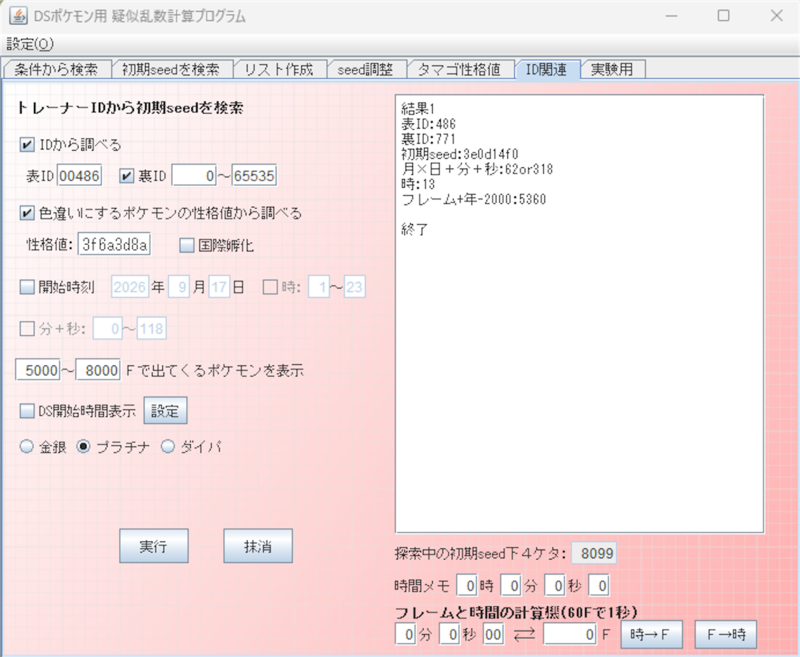
Task: Select the ID関連 tab
Action: tap(546, 69)
